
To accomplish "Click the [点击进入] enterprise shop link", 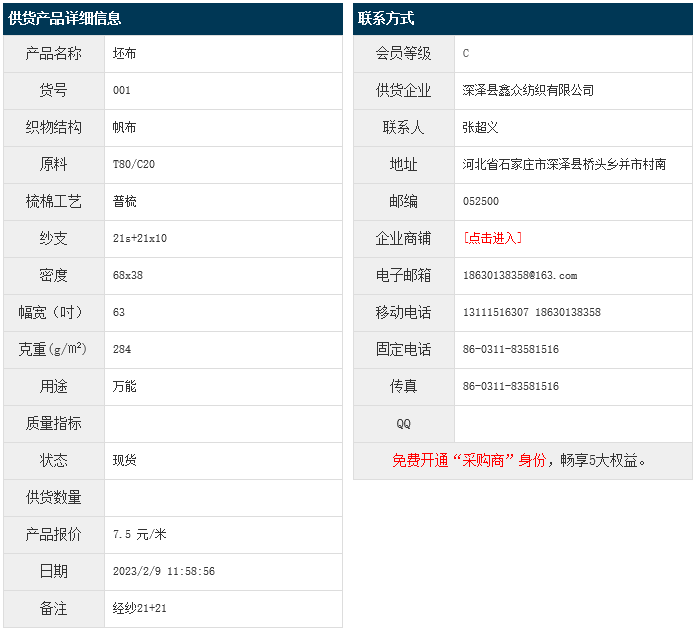I will click(492, 238).
